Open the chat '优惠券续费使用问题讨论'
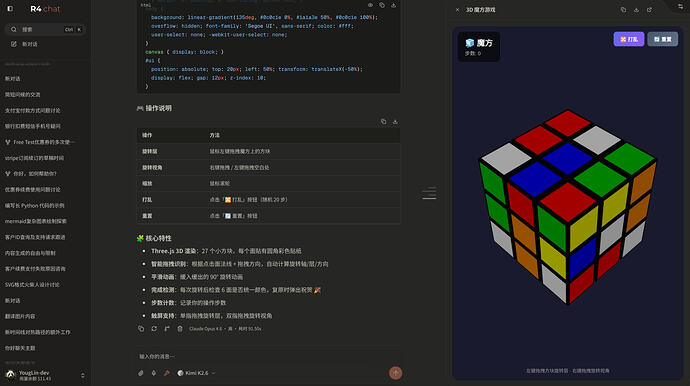The height and width of the screenshot is (386, 690). [x=33, y=190]
